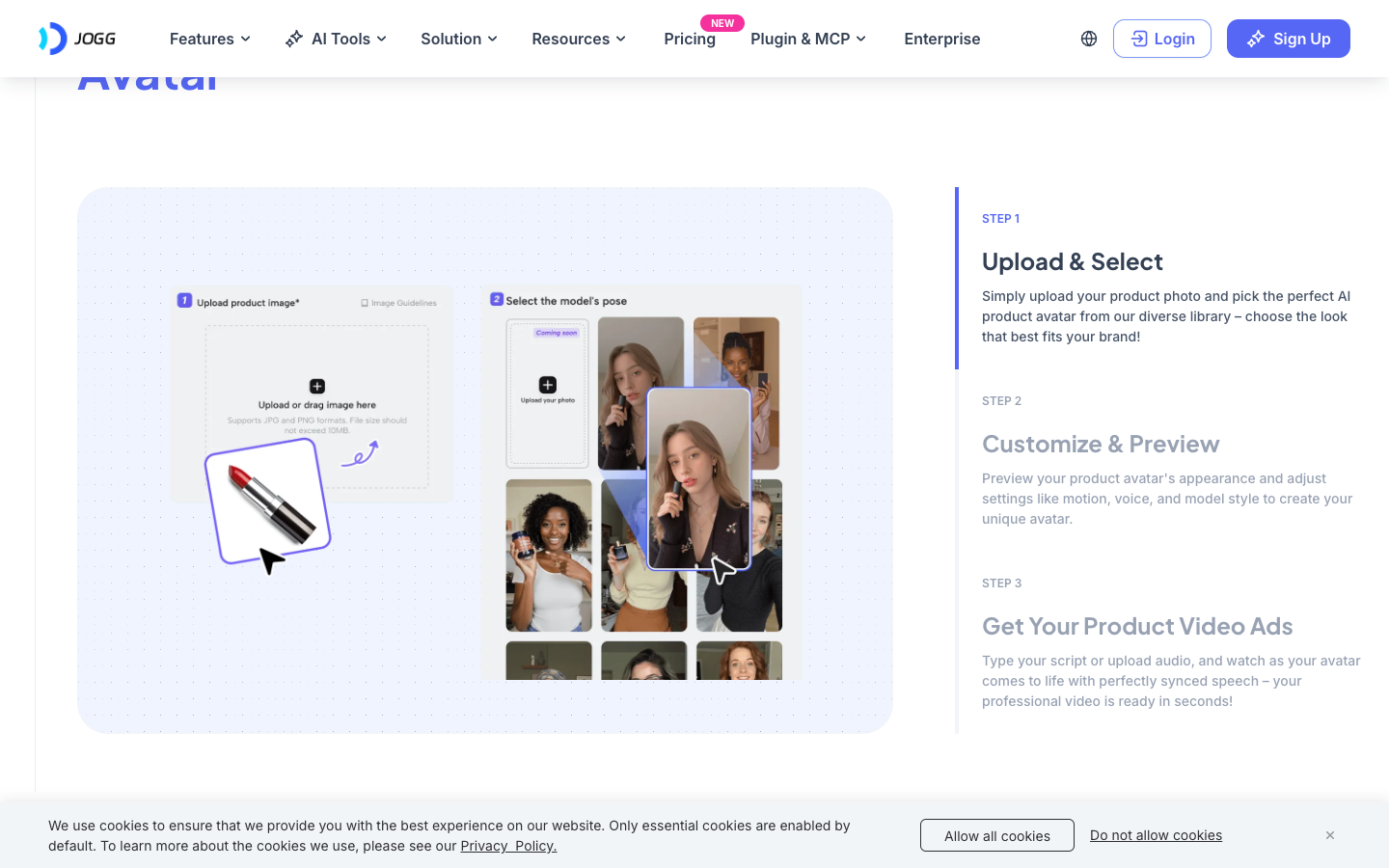The width and height of the screenshot is (1389, 868).
Task: Click the lipstick product image card
Action: (x=268, y=501)
